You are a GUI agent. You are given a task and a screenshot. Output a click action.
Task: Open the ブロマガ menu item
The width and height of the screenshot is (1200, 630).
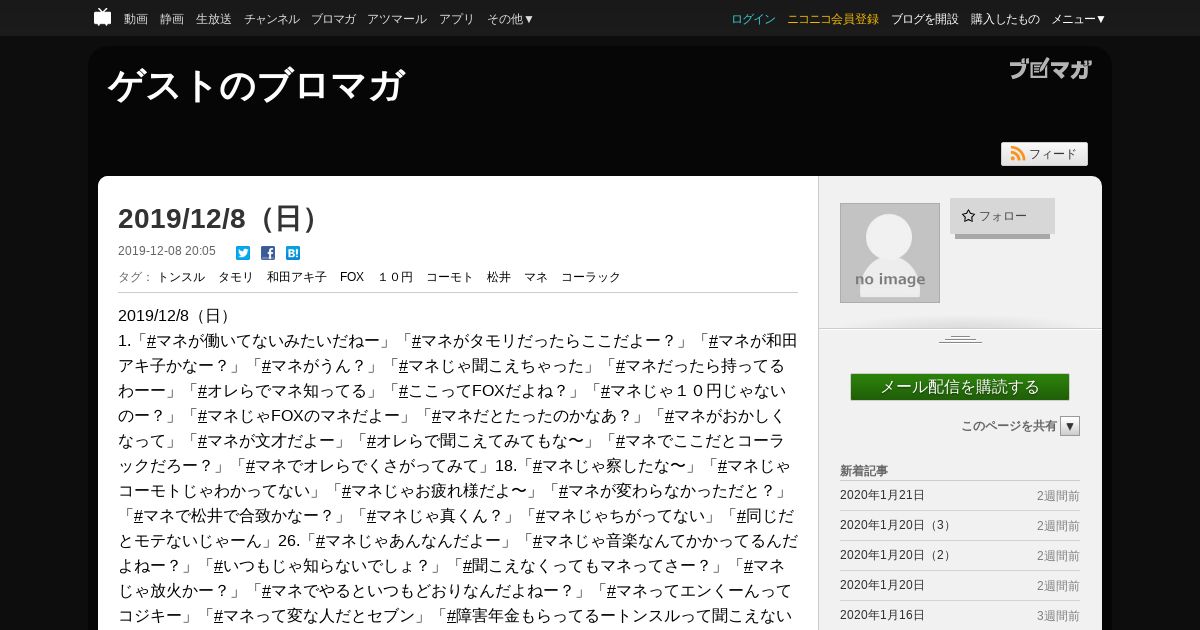click(333, 19)
